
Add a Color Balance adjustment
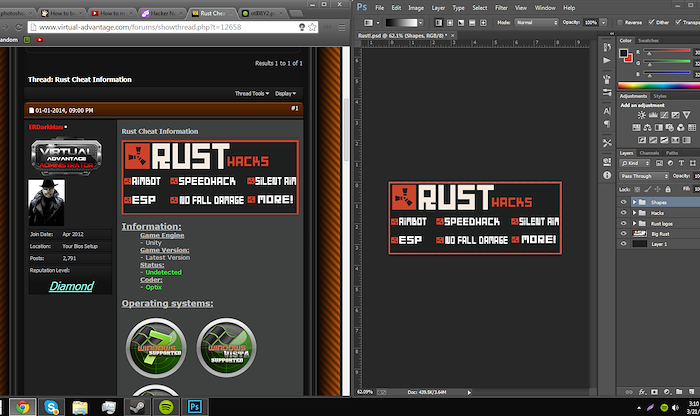pos(647,128)
